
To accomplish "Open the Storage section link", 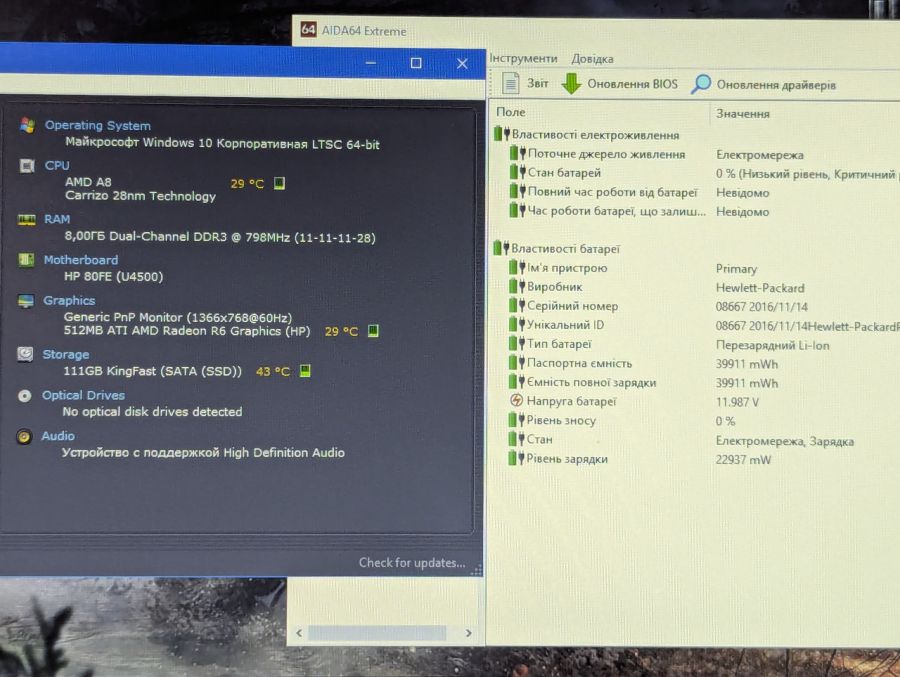I will (x=65, y=354).
